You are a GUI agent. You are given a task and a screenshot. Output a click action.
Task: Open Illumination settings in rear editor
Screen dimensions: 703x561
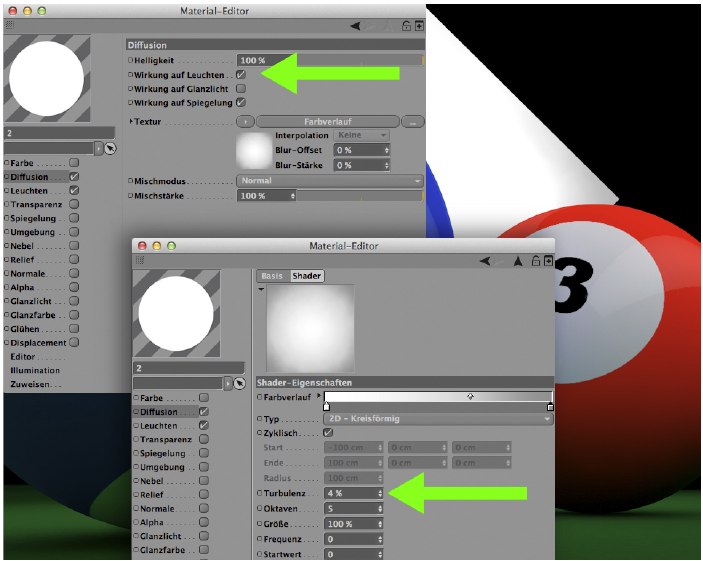[35, 370]
